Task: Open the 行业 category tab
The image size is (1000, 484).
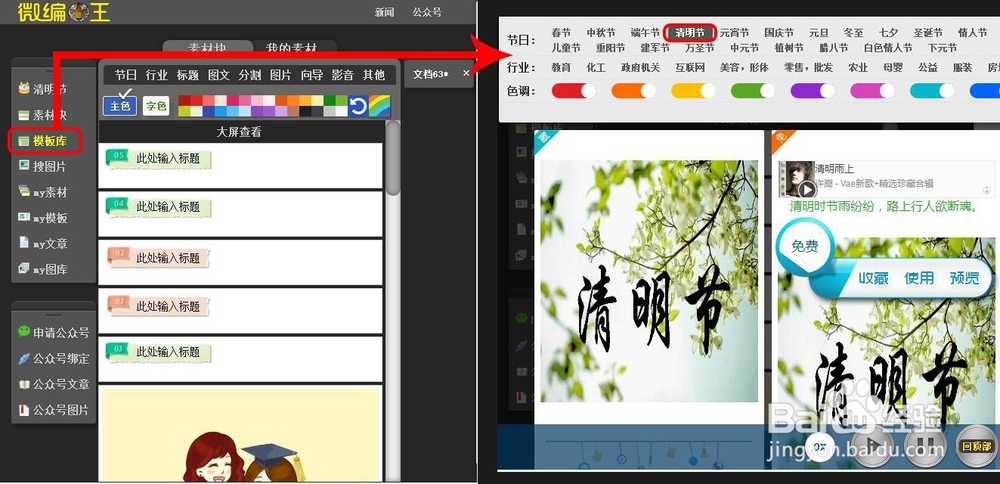Action: [x=156, y=75]
